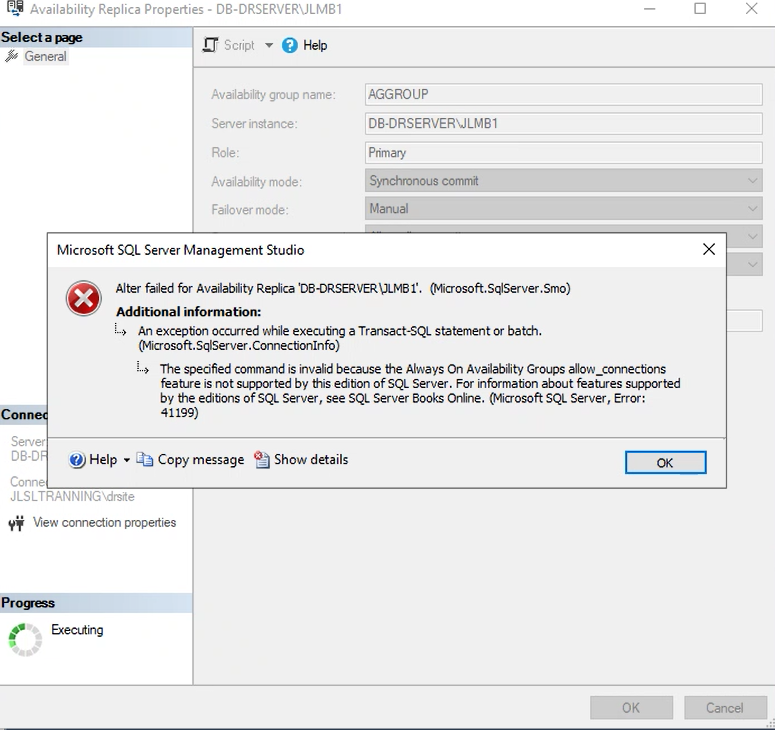Viewport: 775px width, 730px height.
Task: Click the Availability group name field
Action: 563,94
